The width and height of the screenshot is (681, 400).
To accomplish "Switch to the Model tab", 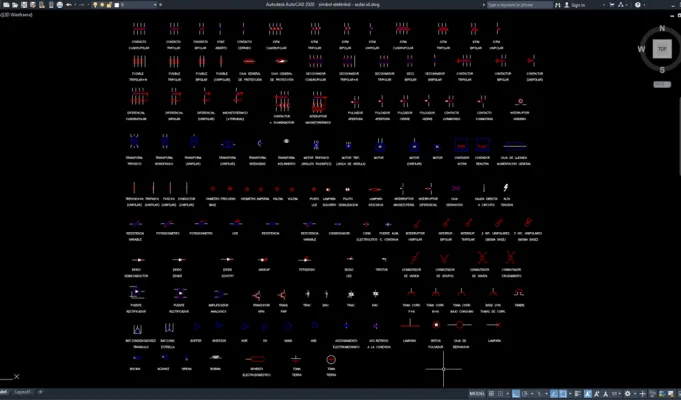I will coord(3,392).
